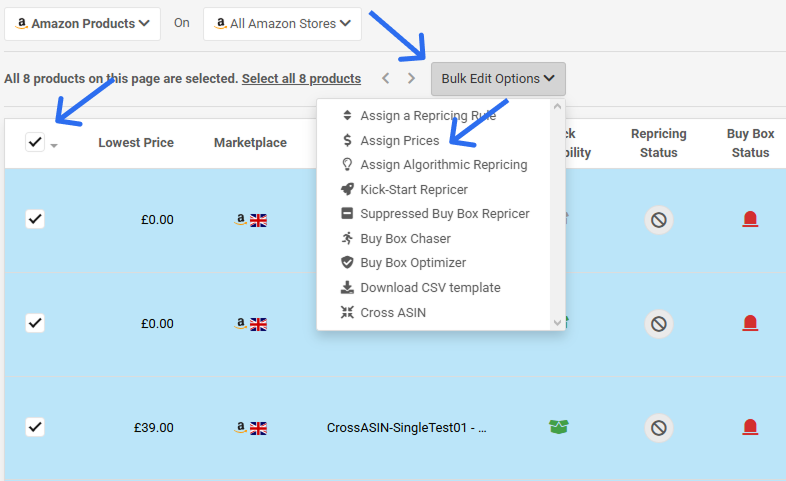The height and width of the screenshot is (481, 786).
Task: Click the £39.00 row red Buy Box alarm icon
Action: click(x=750, y=427)
